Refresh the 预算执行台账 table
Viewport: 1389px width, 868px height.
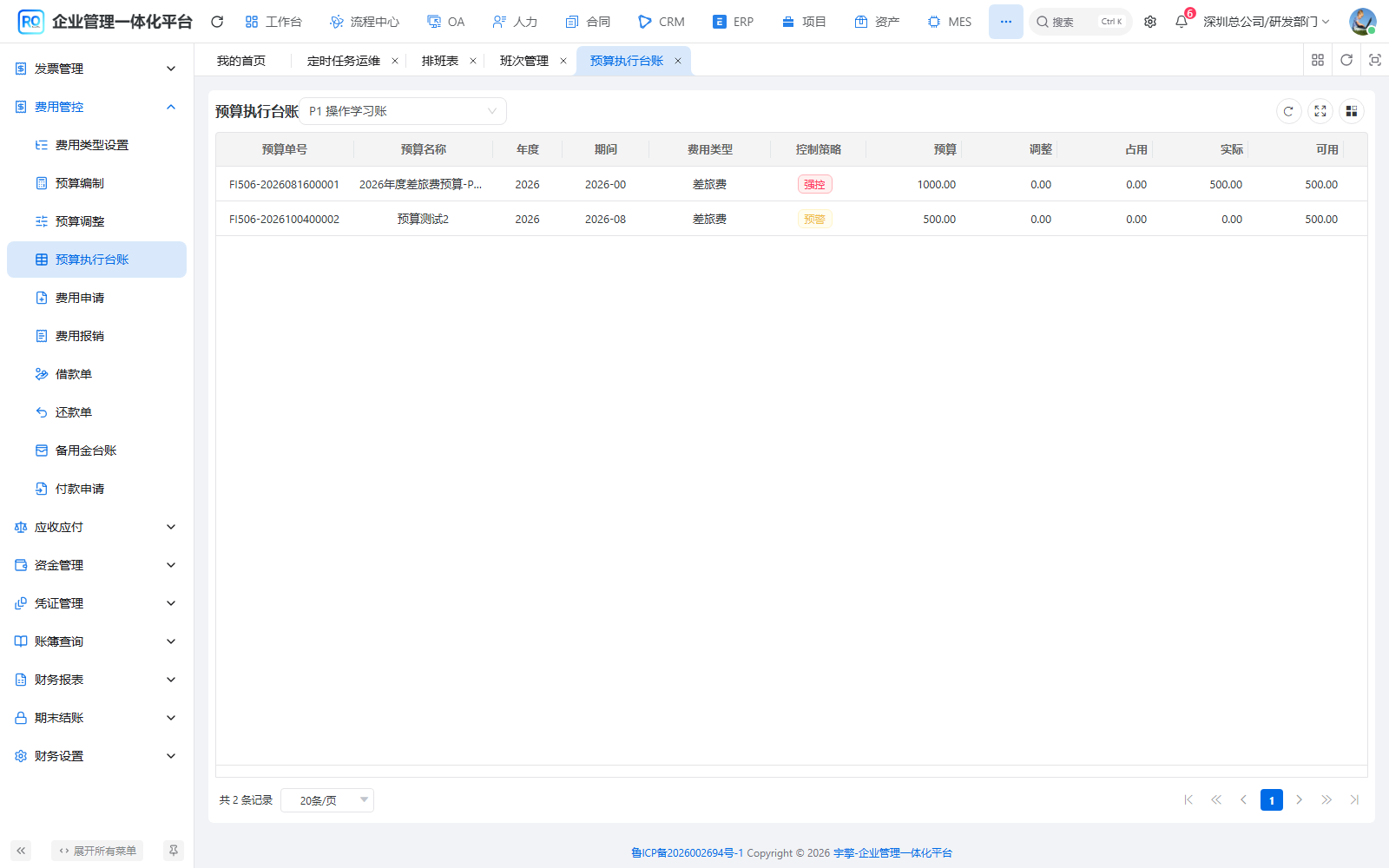click(x=1288, y=111)
